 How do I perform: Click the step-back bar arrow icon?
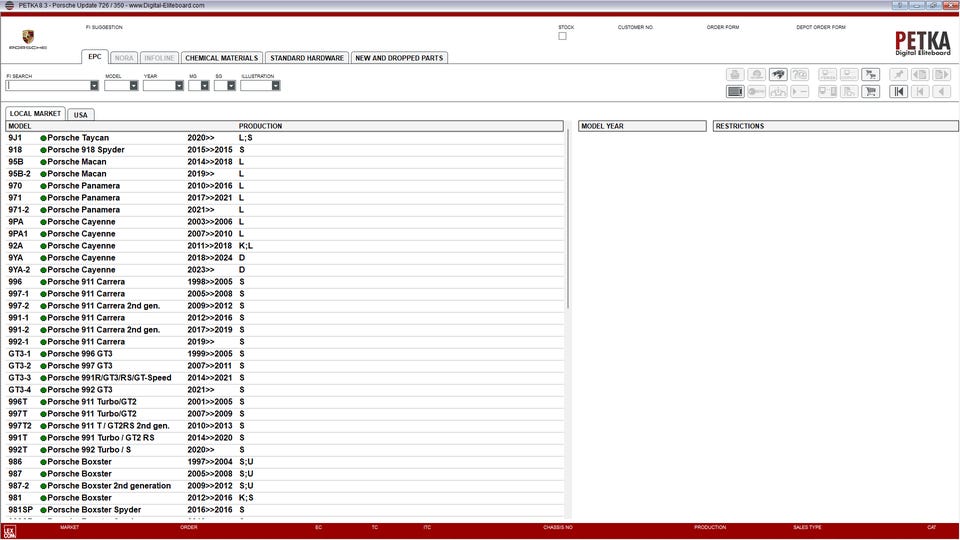coord(920,91)
